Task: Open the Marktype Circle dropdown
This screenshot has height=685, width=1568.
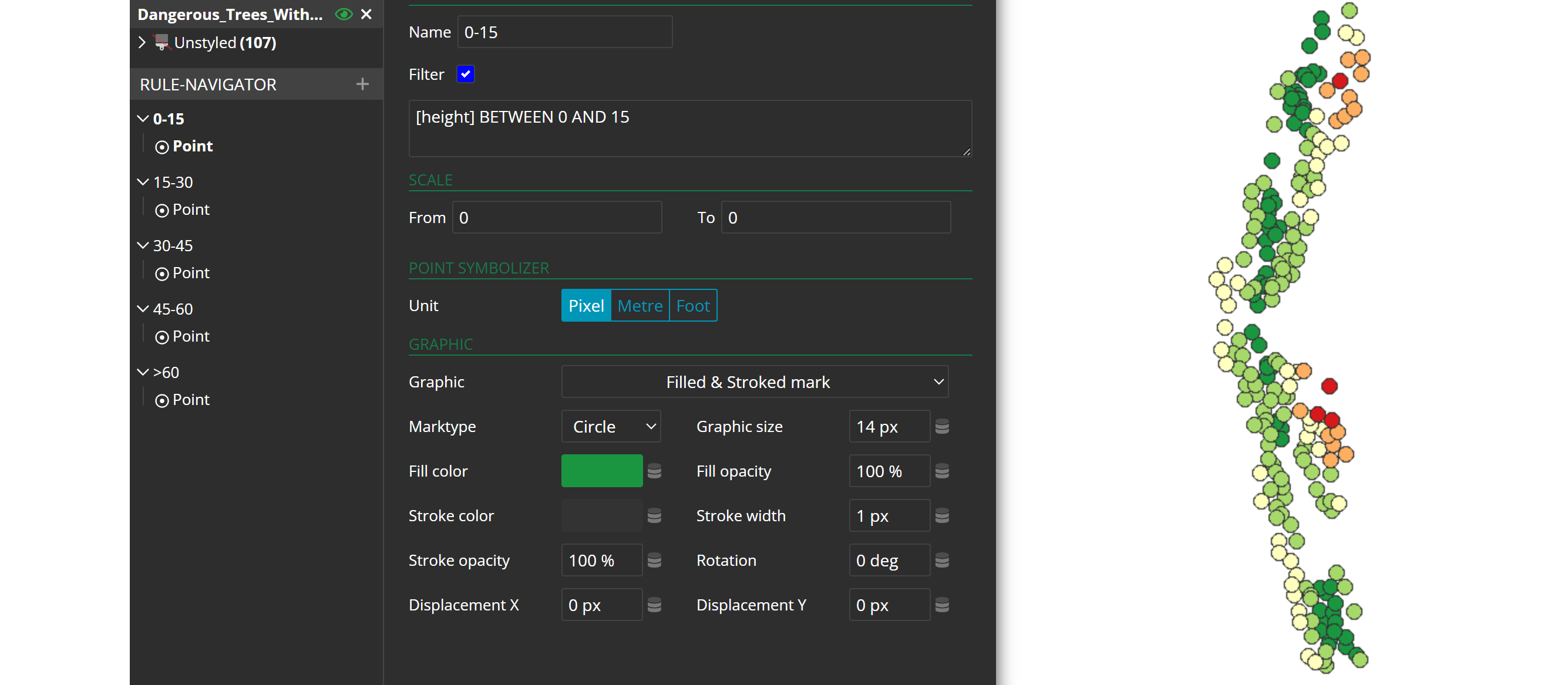Action: tap(611, 427)
